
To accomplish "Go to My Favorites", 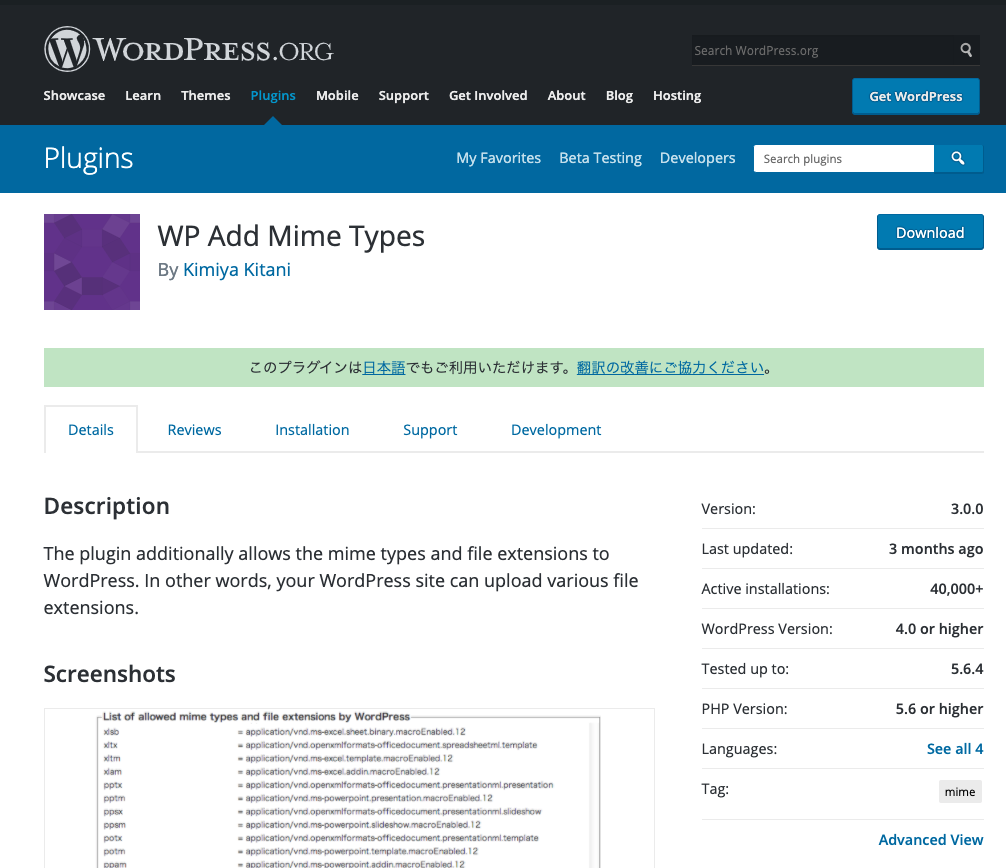I will click(x=498, y=158).
